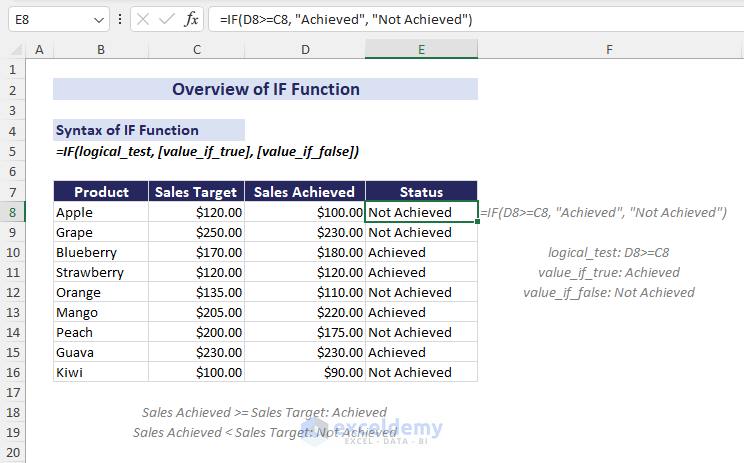This screenshot has width=744, height=463.
Task: Select the Blueberry cell
Action: click(x=101, y=252)
